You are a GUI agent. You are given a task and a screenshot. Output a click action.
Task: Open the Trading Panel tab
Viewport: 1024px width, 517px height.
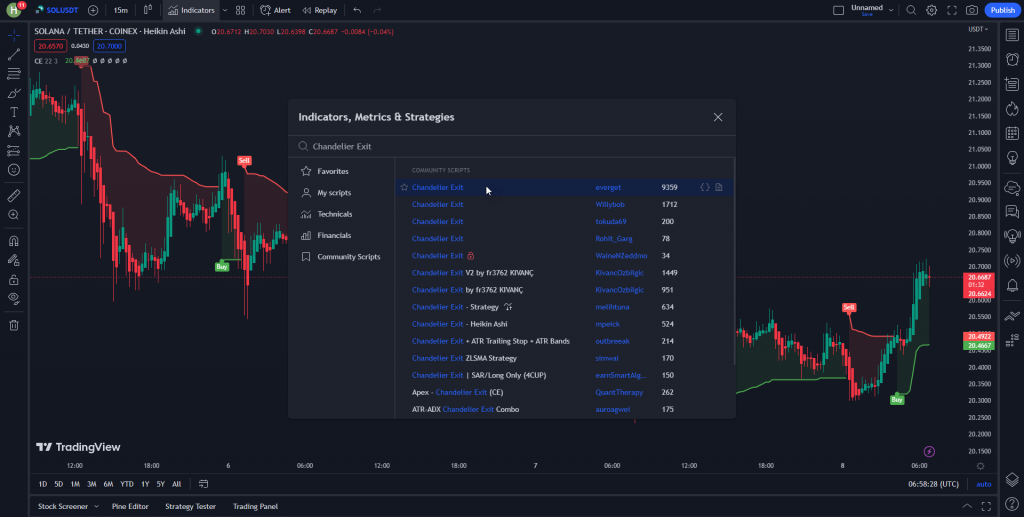click(x=255, y=507)
